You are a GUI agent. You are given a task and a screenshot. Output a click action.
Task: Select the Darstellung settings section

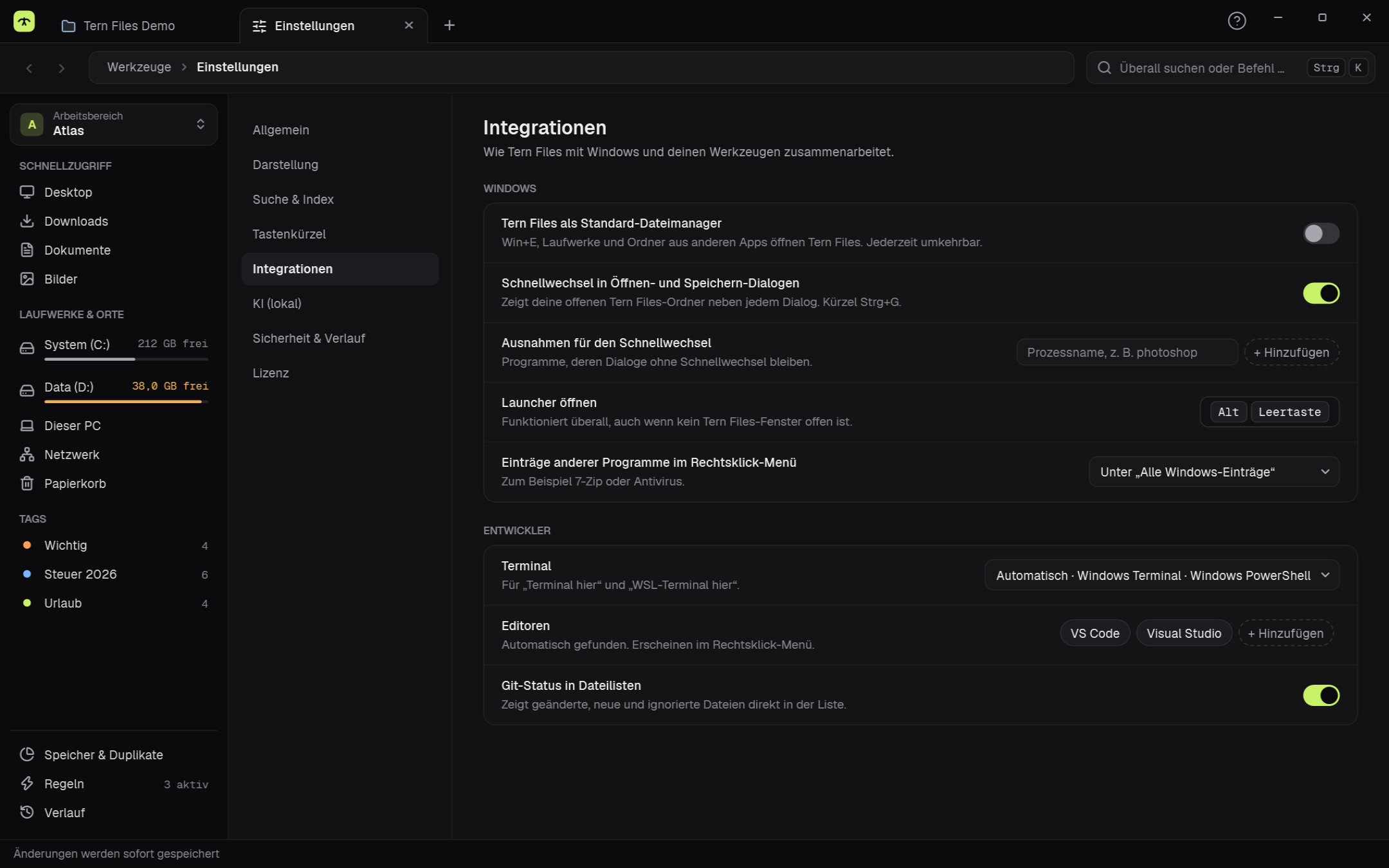coord(340,165)
